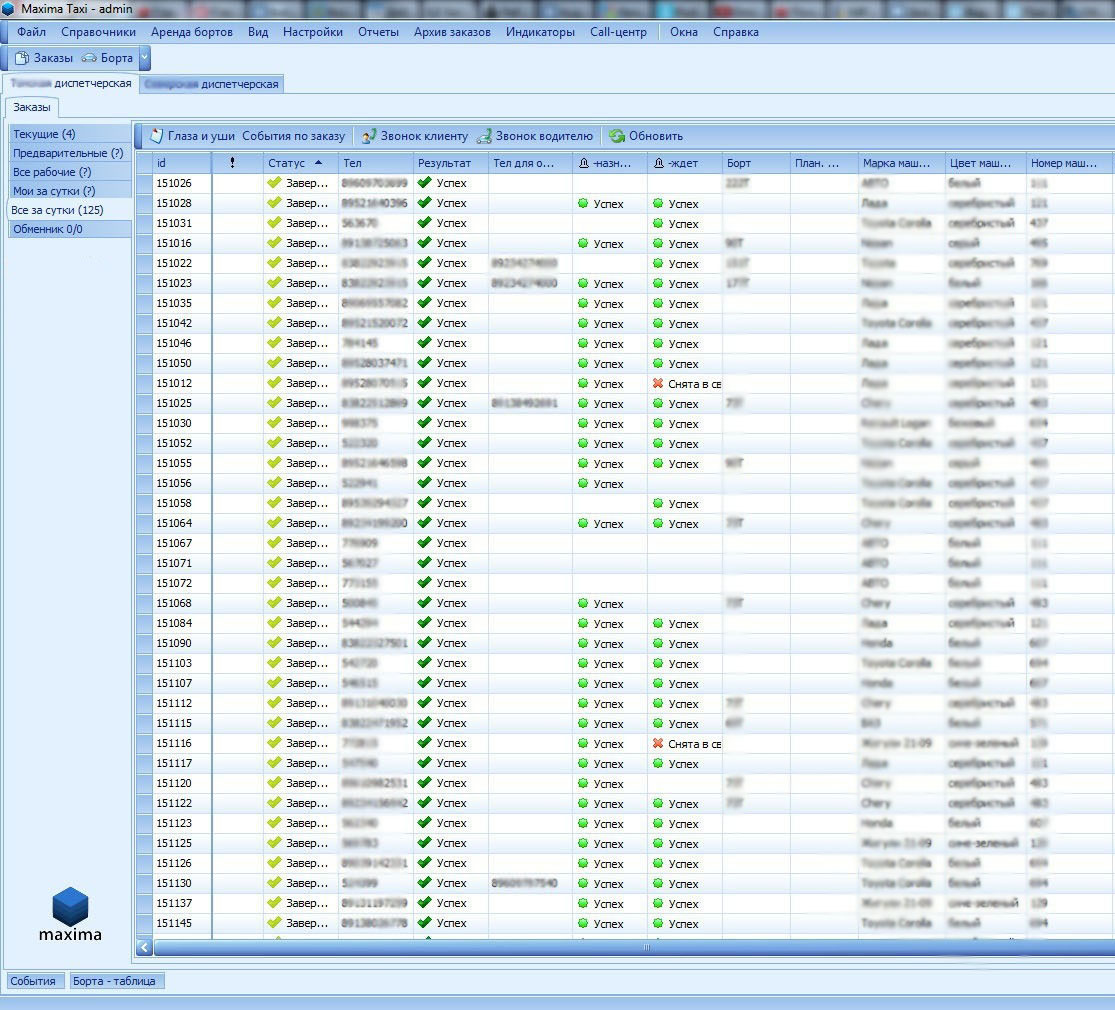
Task: Open the Call-центр menu
Action: click(x=619, y=32)
